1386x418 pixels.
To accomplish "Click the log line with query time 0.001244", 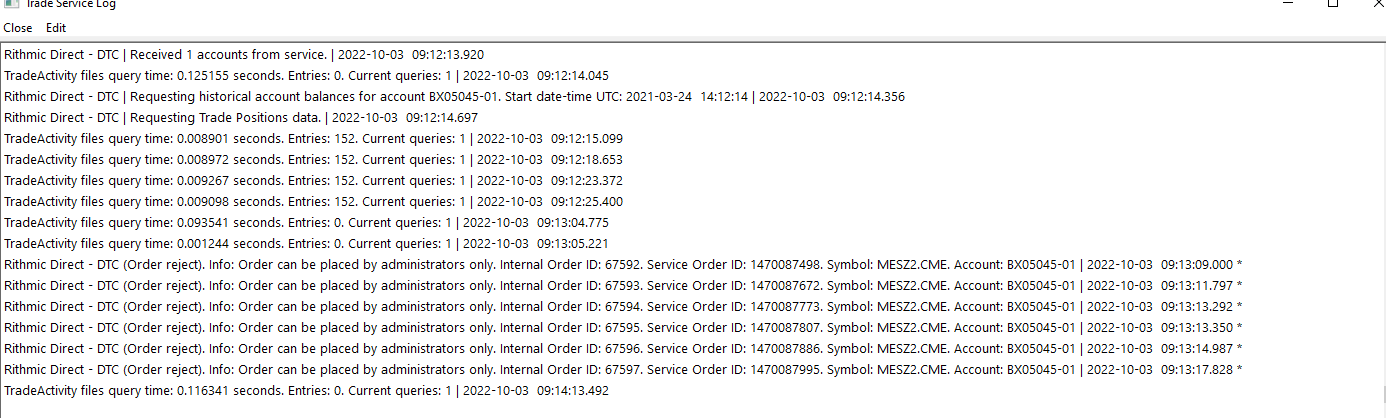I will tap(306, 243).
